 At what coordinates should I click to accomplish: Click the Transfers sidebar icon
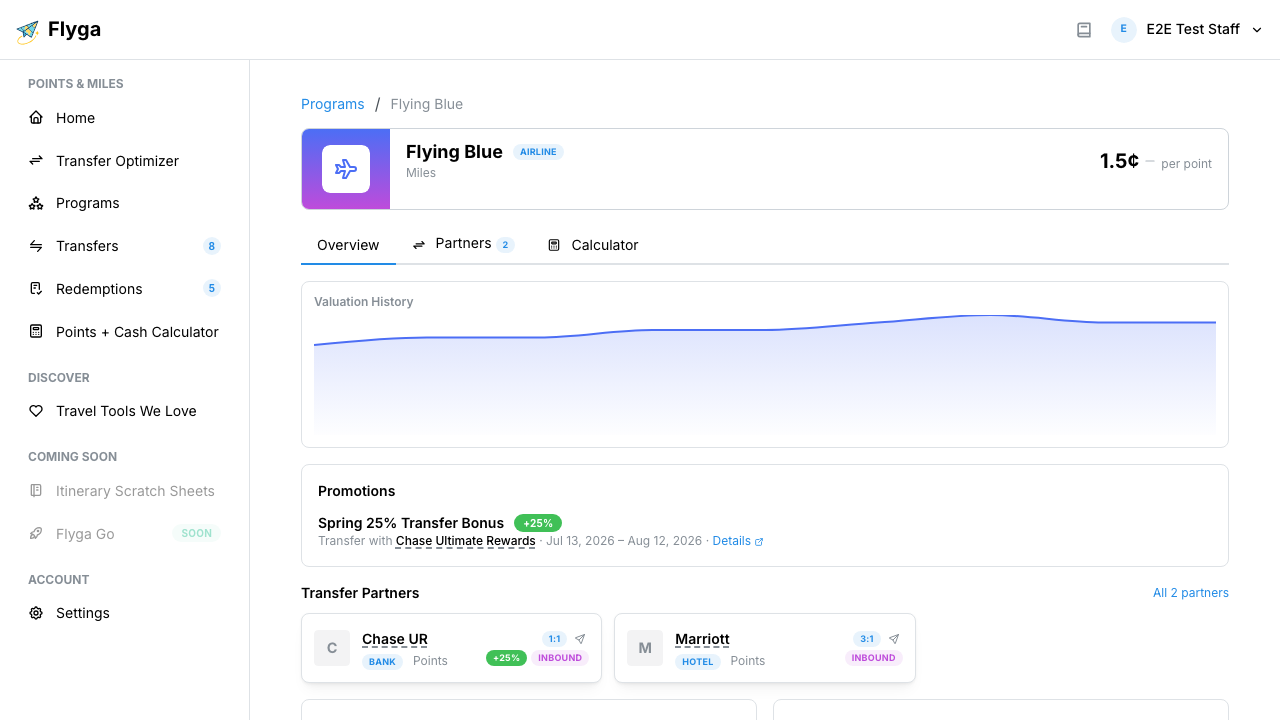click(x=36, y=246)
